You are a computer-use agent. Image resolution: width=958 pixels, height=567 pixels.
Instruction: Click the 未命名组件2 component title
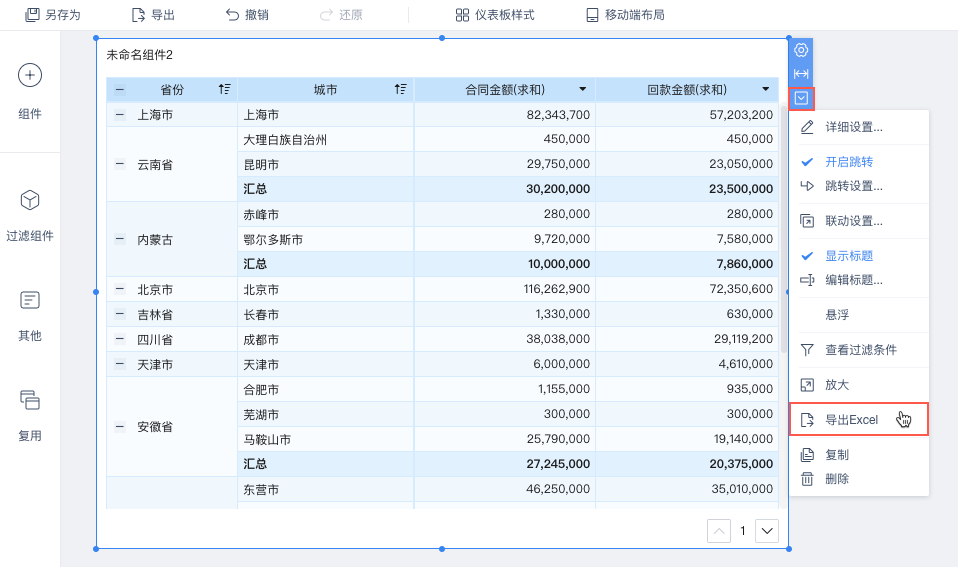click(140, 55)
